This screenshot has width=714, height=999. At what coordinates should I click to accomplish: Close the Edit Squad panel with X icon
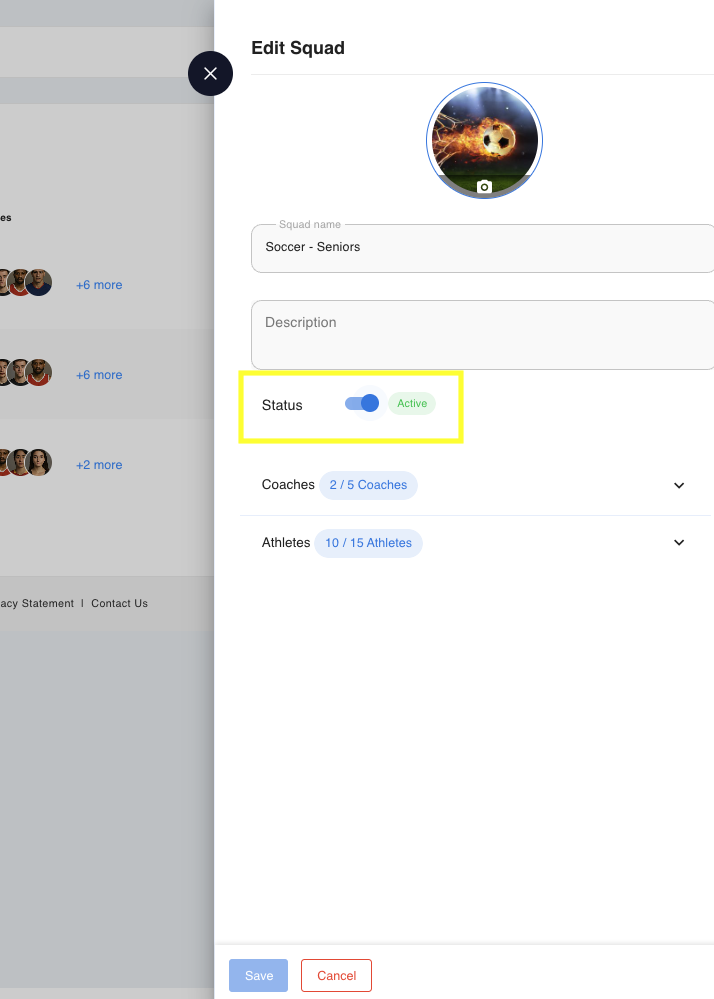(210, 74)
